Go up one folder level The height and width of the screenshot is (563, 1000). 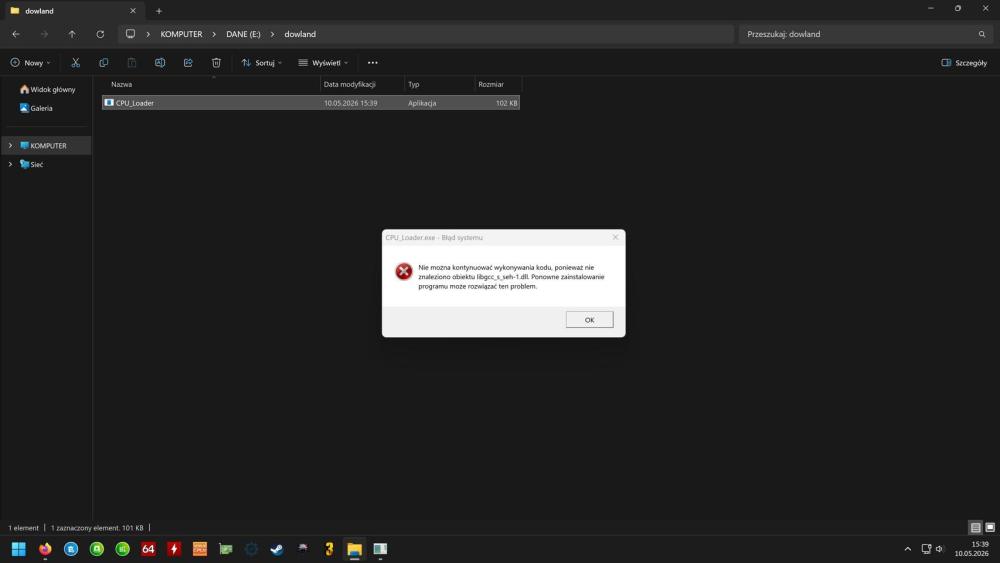tap(72, 34)
